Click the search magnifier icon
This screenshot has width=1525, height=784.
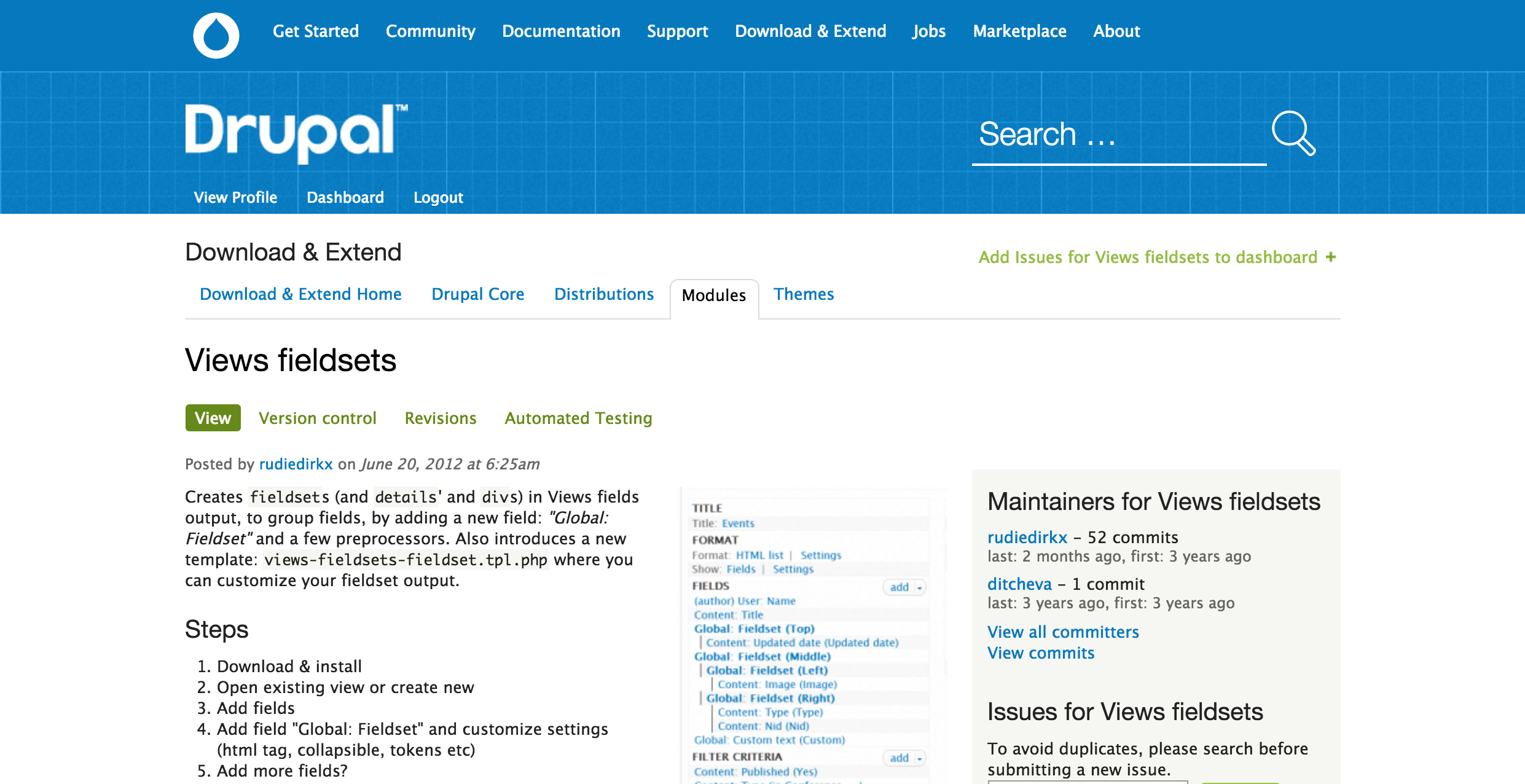(x=1293, y=133)
